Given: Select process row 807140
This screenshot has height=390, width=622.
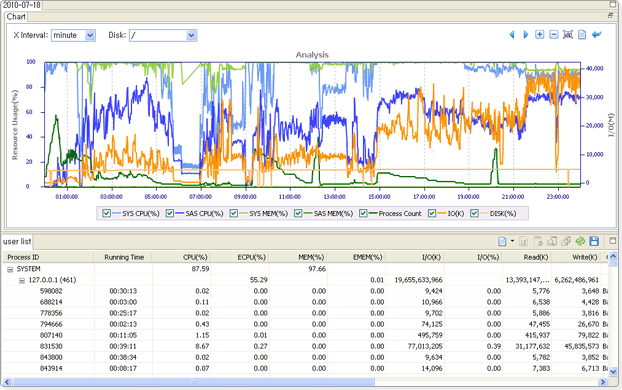Looking at the screenshot, I should tap(305, 335).
